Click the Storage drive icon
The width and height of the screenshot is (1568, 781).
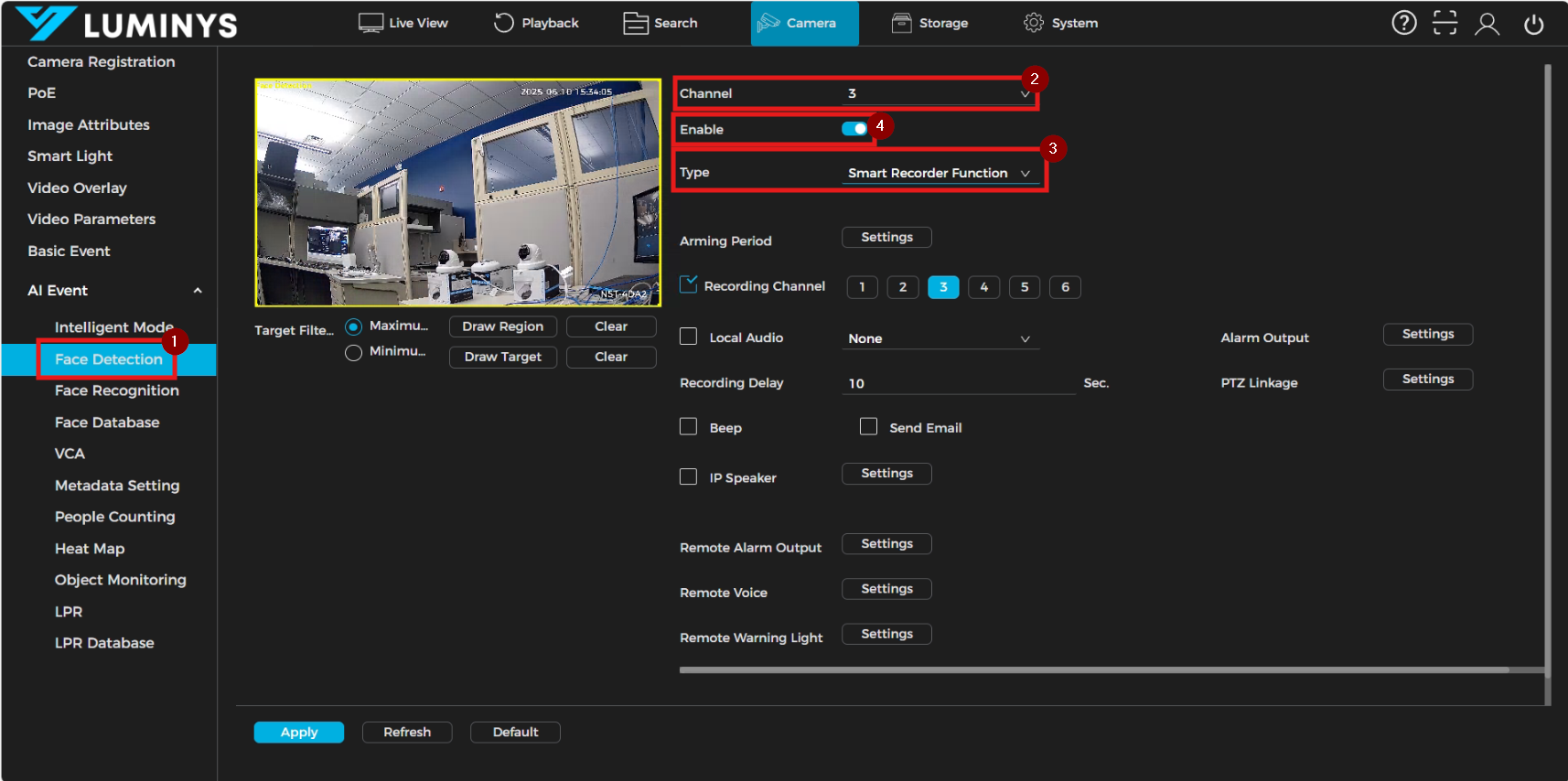(901, 23)
